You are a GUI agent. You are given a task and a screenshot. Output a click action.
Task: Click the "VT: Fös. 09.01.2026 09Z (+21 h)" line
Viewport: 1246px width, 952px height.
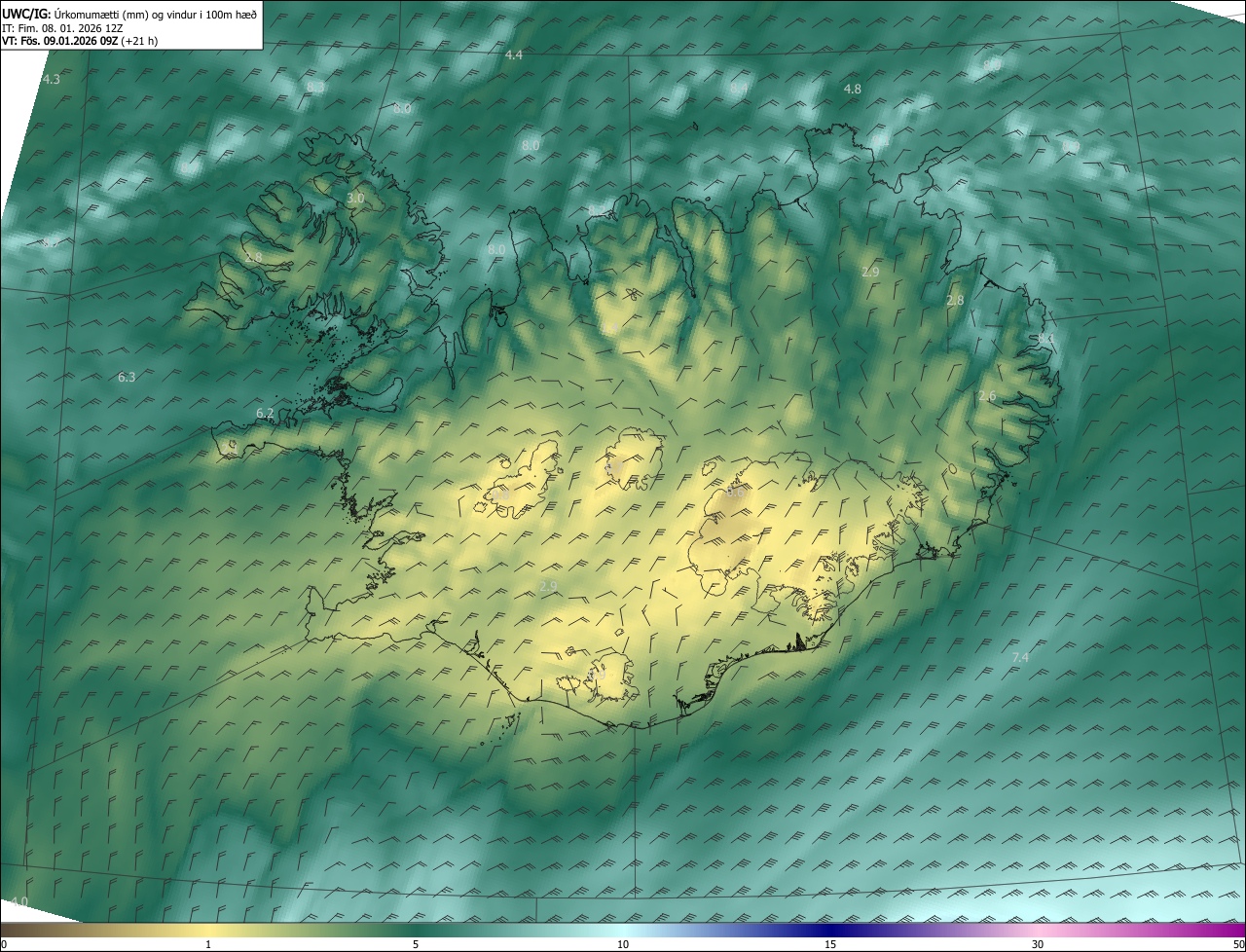point(80,41)
